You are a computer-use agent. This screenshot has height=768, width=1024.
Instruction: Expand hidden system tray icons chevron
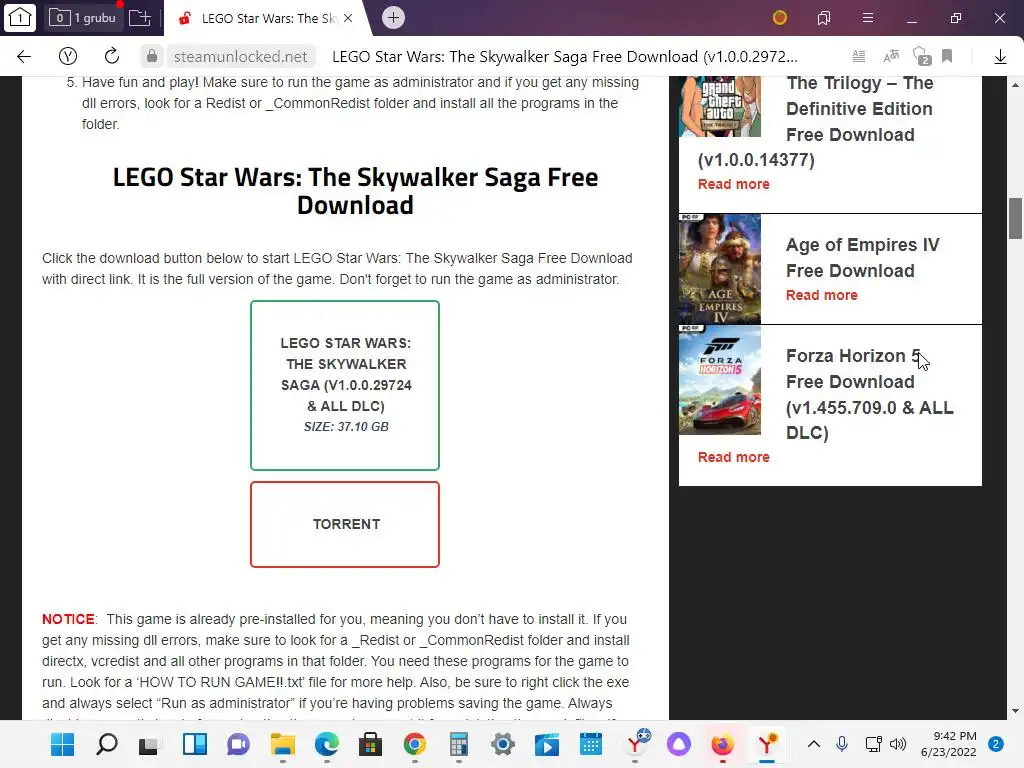pos(814,744)
